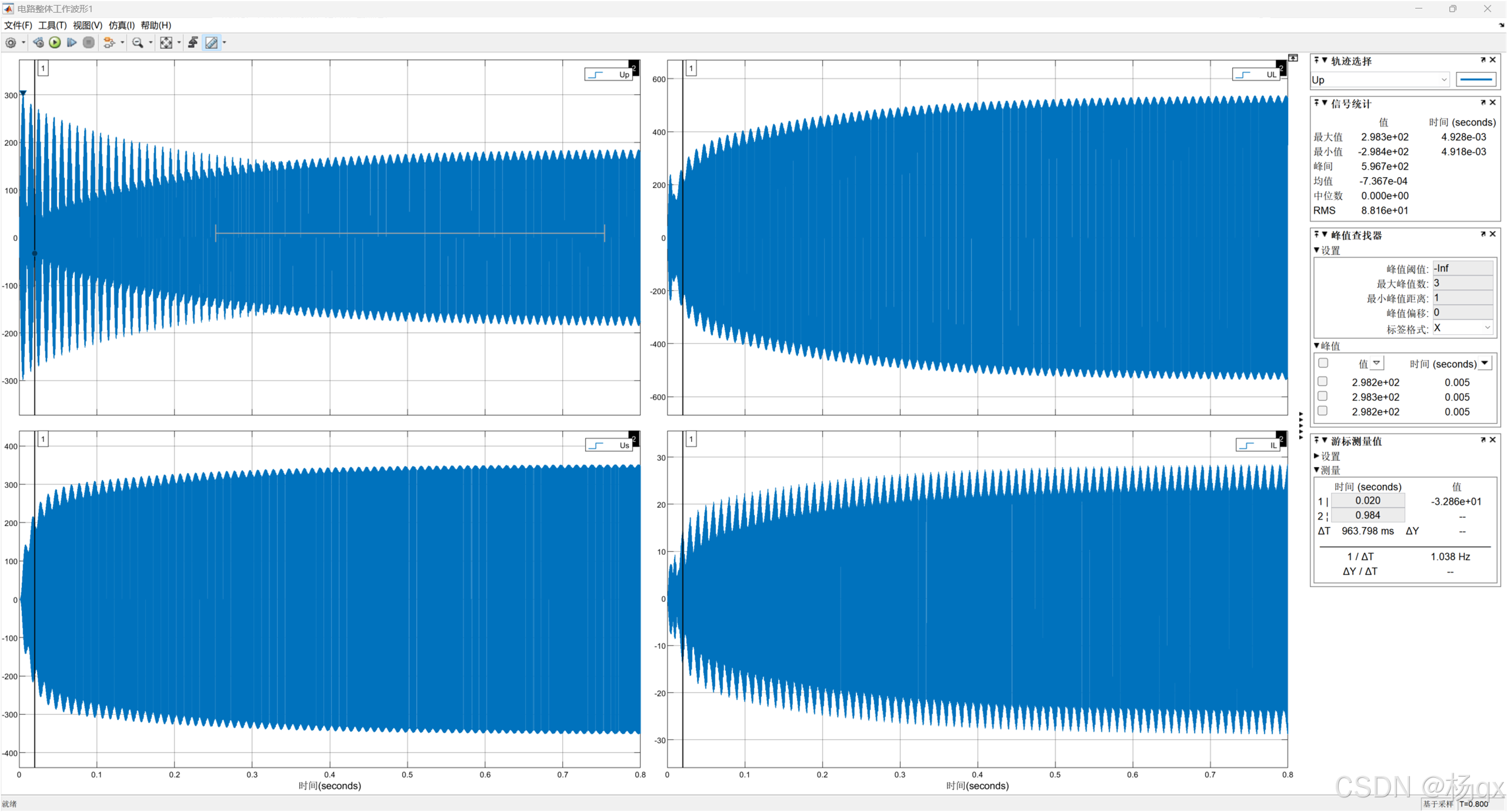Click the Stop simulation icon

click(x=88, y=42)
